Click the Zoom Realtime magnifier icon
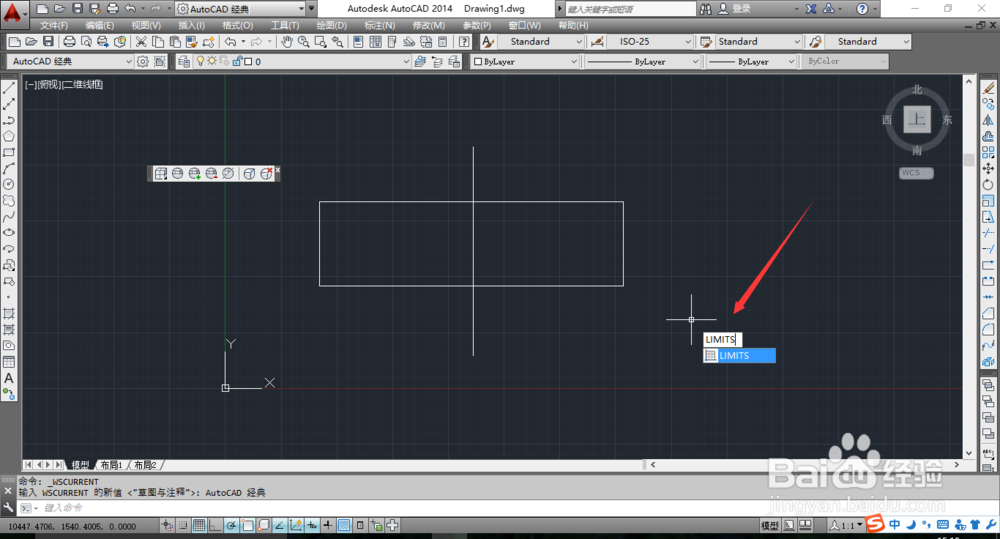This screenshot has height=539, width=1000. pyautogui.click(x=304, y=41)
